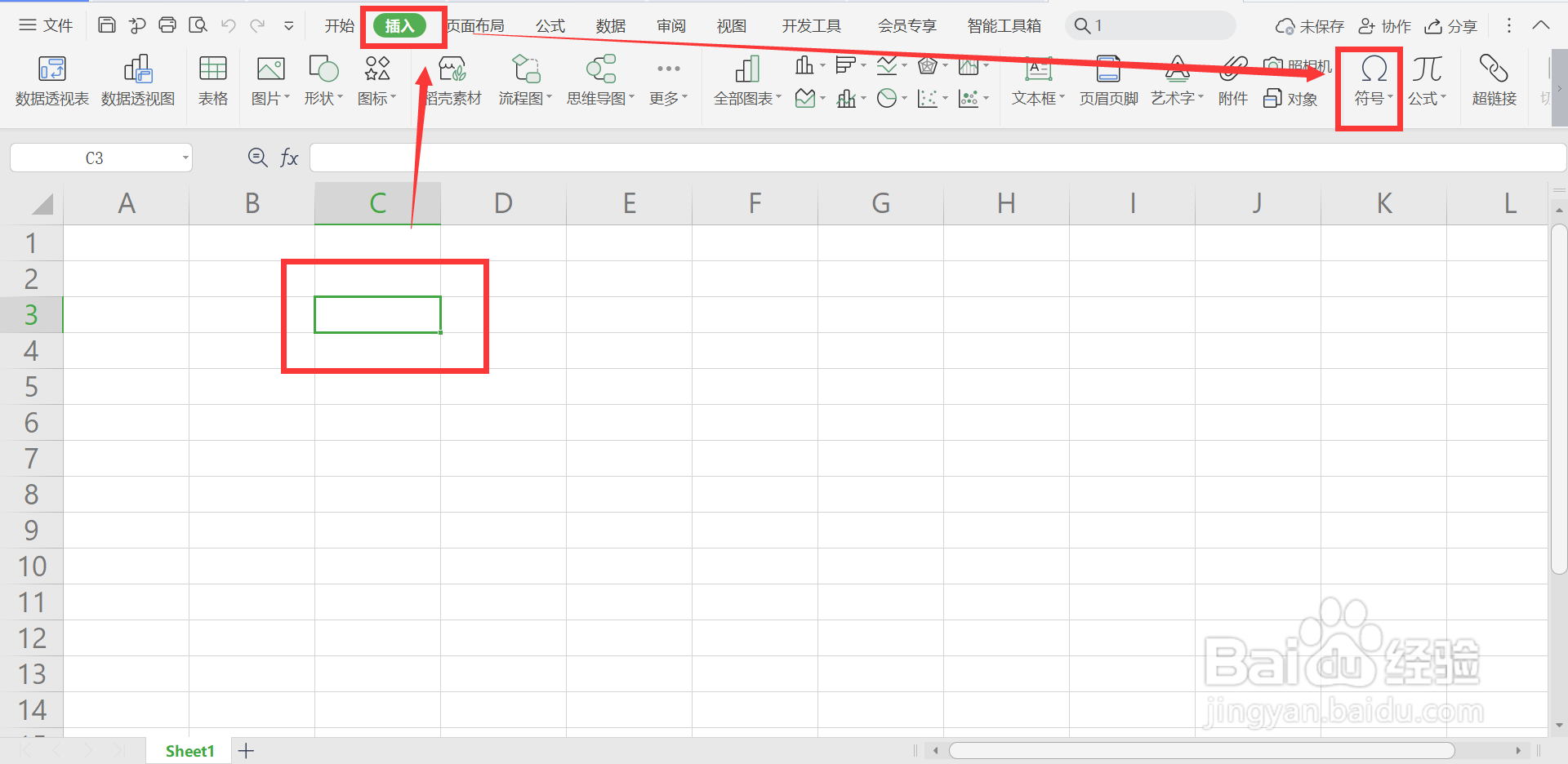The height and width of the screenshot is (764, 1568).
Task: Click the Undo arrow icon
Action: coord(229,25)
